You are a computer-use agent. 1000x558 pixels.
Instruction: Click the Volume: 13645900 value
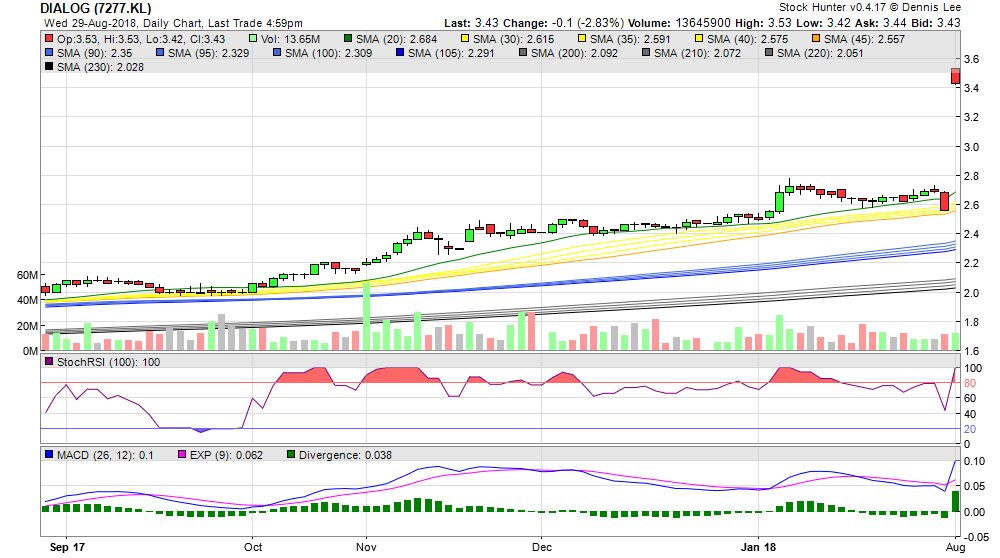pyautogui.click(x=680, y=23)
